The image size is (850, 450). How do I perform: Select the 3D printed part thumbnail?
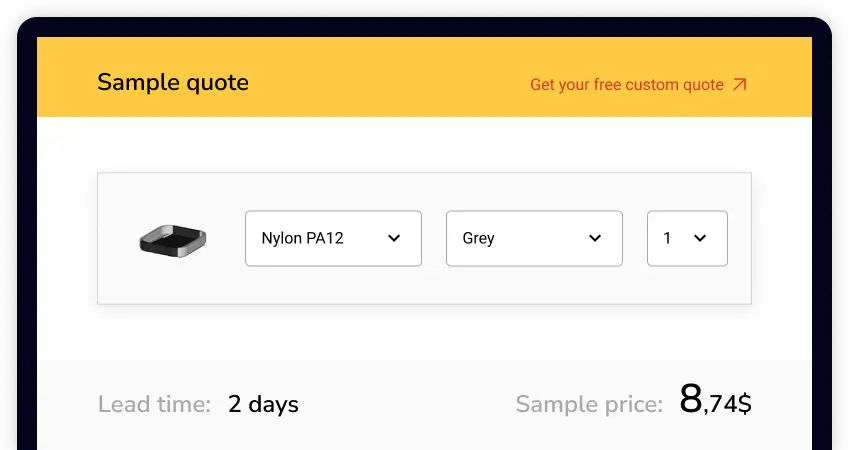tap(172, 240)
